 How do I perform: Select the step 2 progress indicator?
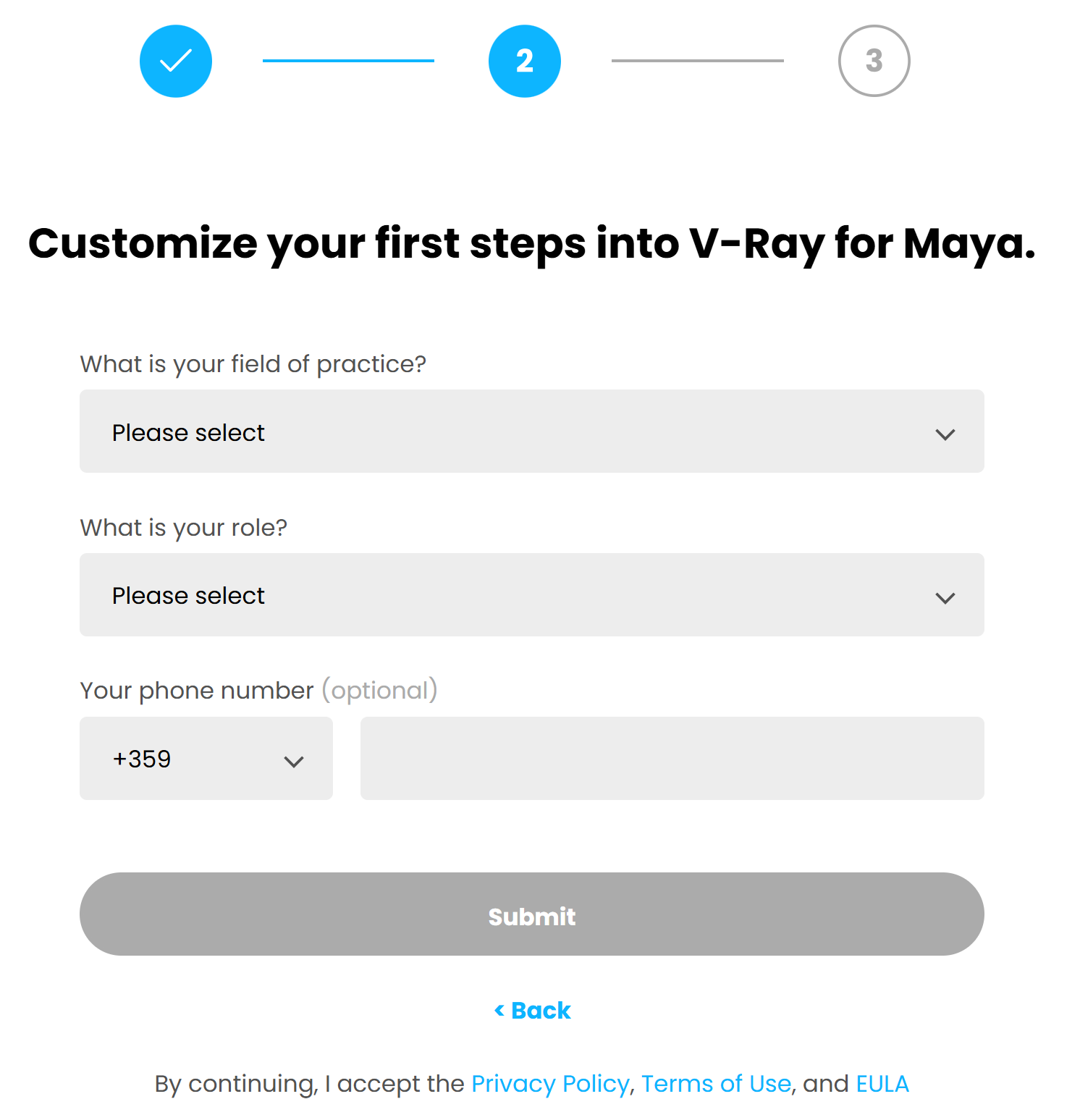[525, 61]
